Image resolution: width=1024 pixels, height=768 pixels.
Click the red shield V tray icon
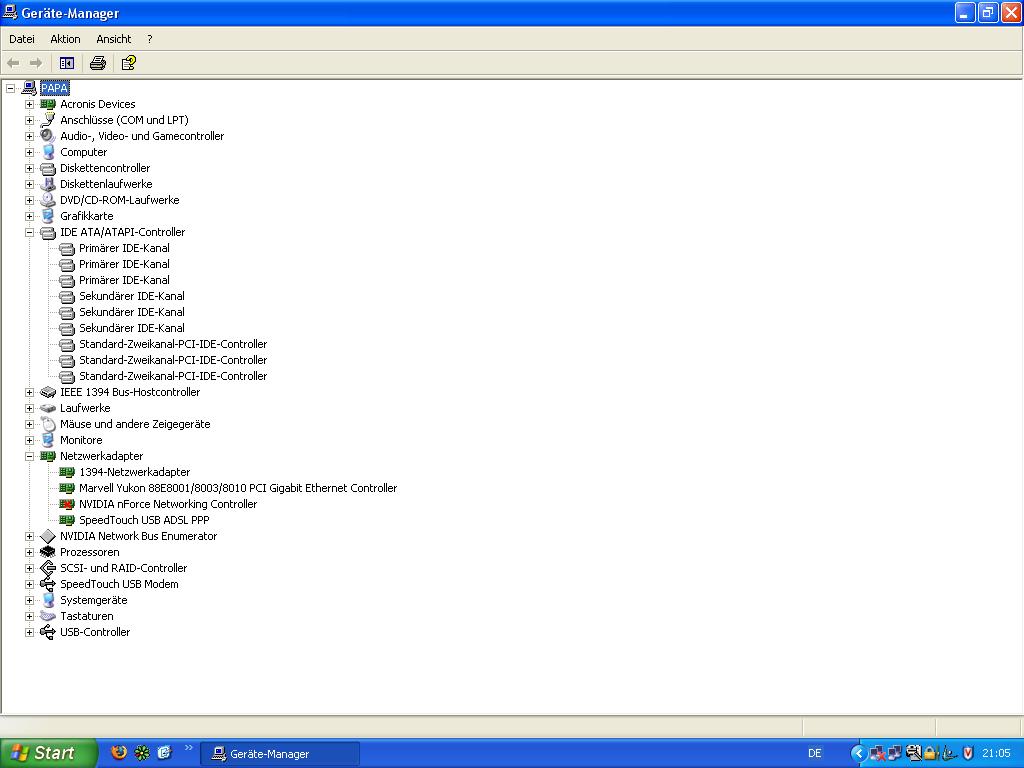click(968, 754)
